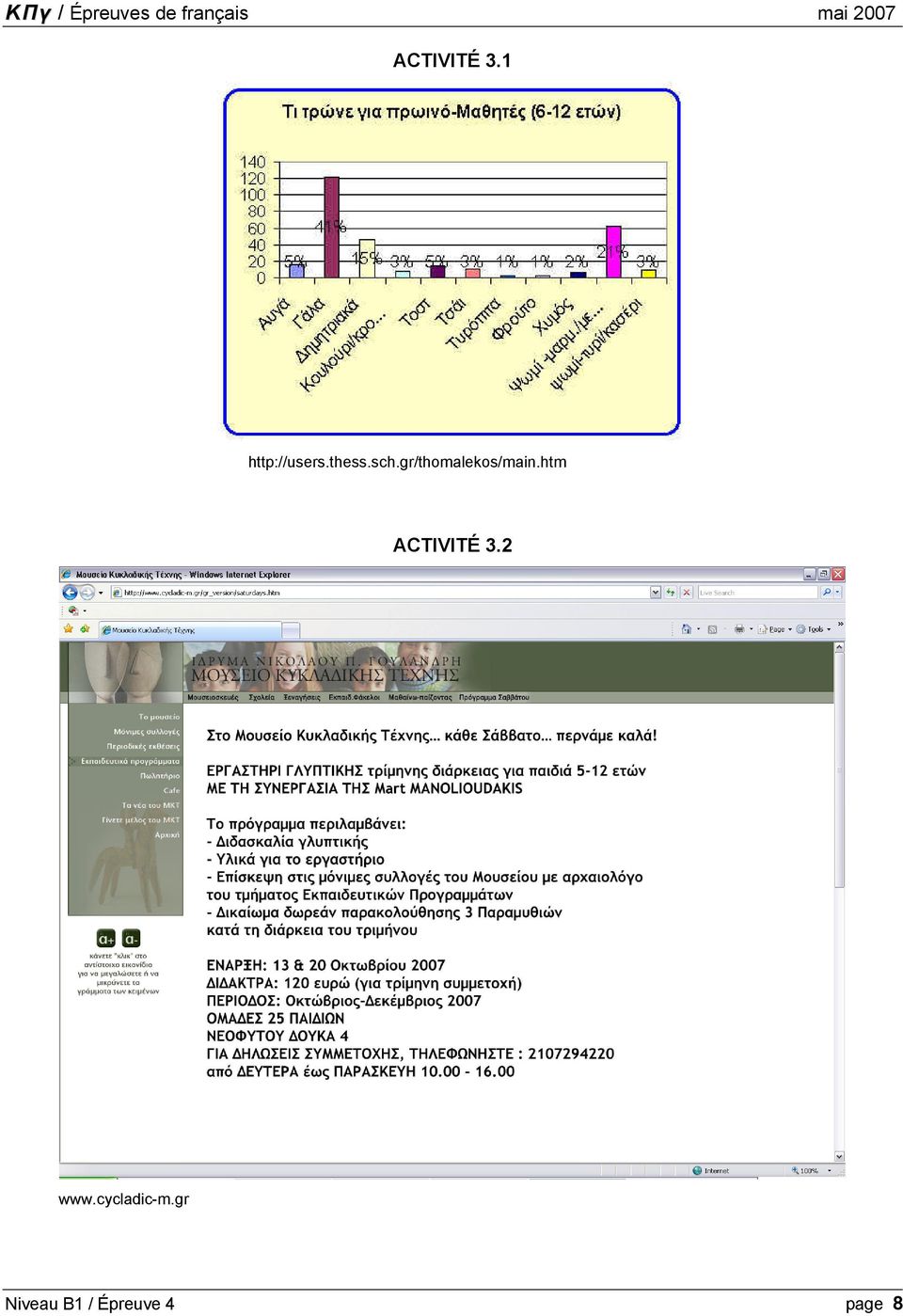Open Το μουσείο sidebar link
This screenshot has height=1316, width=903.
pyautogui.click(x=159, y=717)
